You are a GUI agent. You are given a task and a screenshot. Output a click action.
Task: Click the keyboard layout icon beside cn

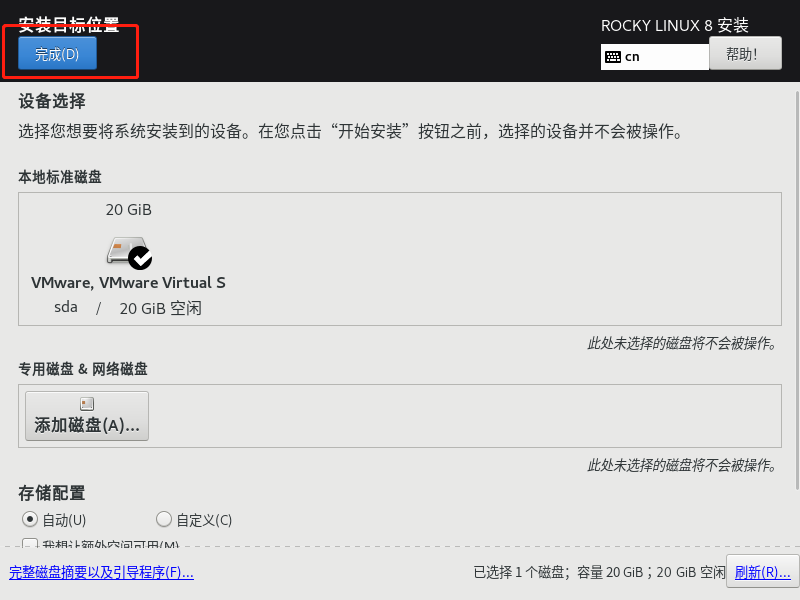click(x=612, y=57)
